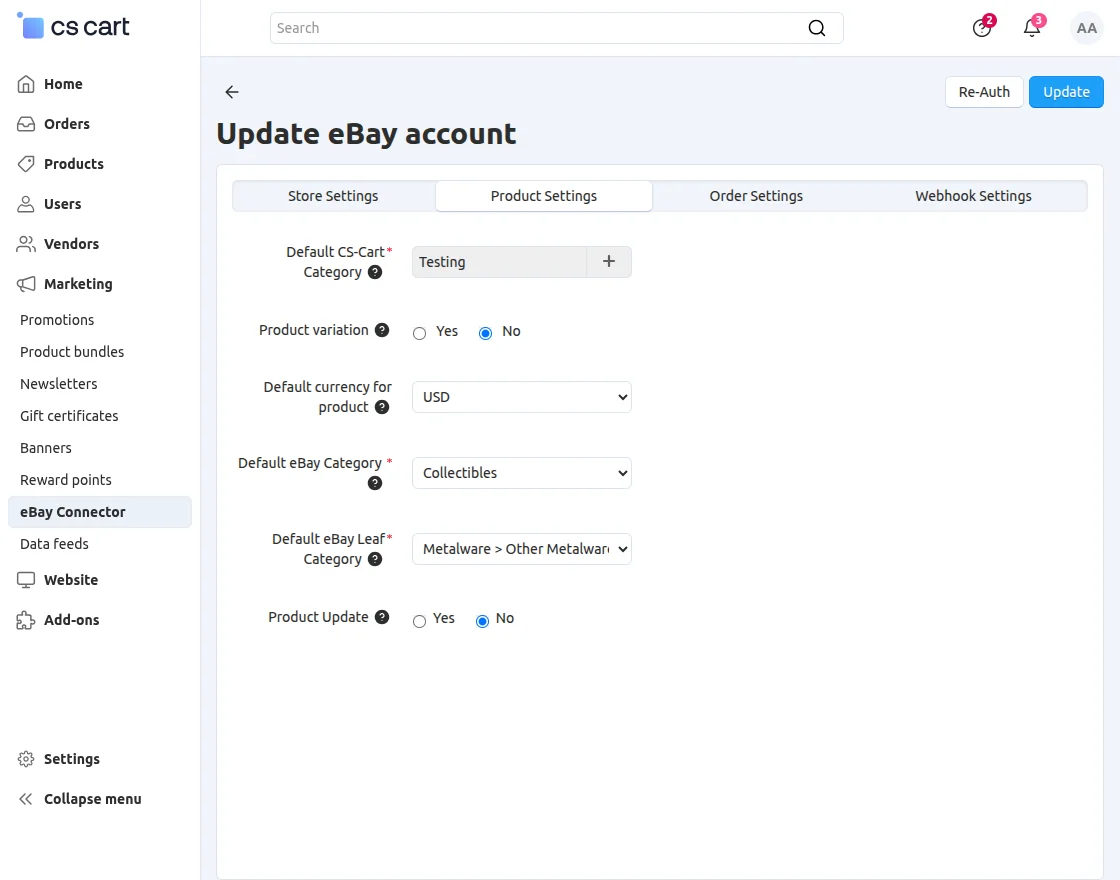Click the Marketing megaphone icon in sidebar
This screenshot has height=880, width=1120.
click(26, 284)
